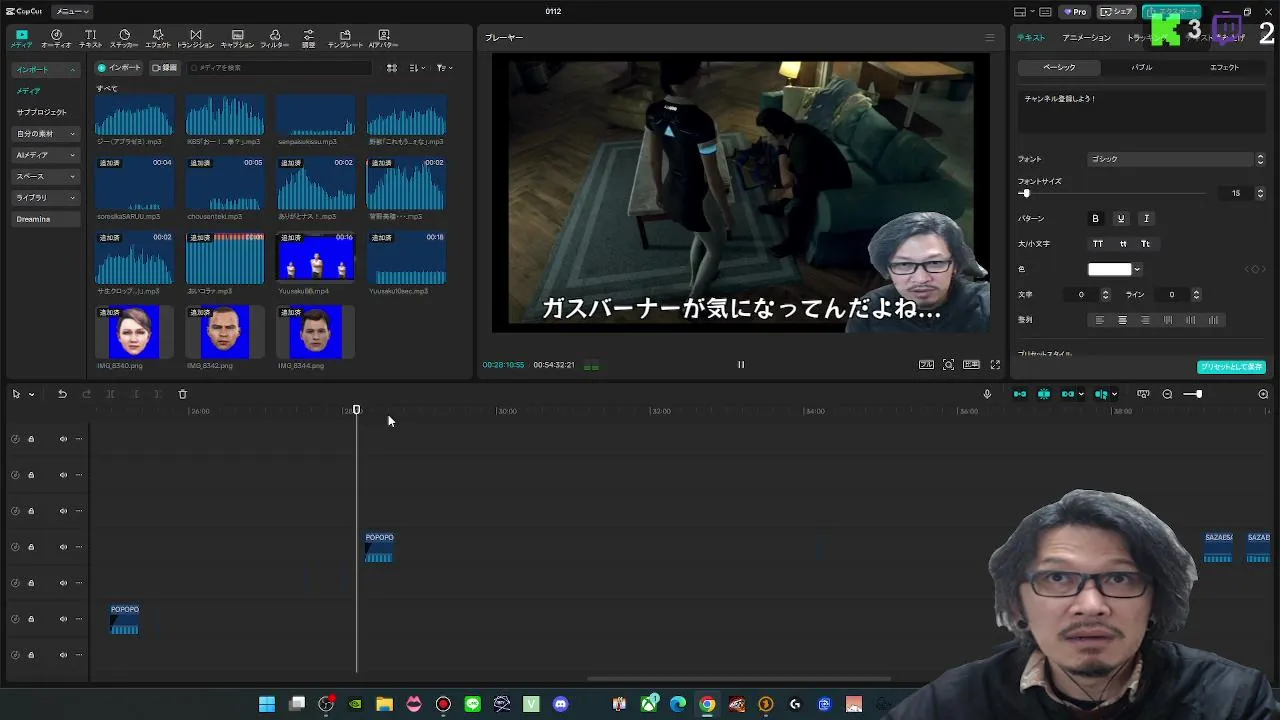Click the メディアを検索 search field
This screenshot has width=1280, height=720.
[x=280, y=68]
